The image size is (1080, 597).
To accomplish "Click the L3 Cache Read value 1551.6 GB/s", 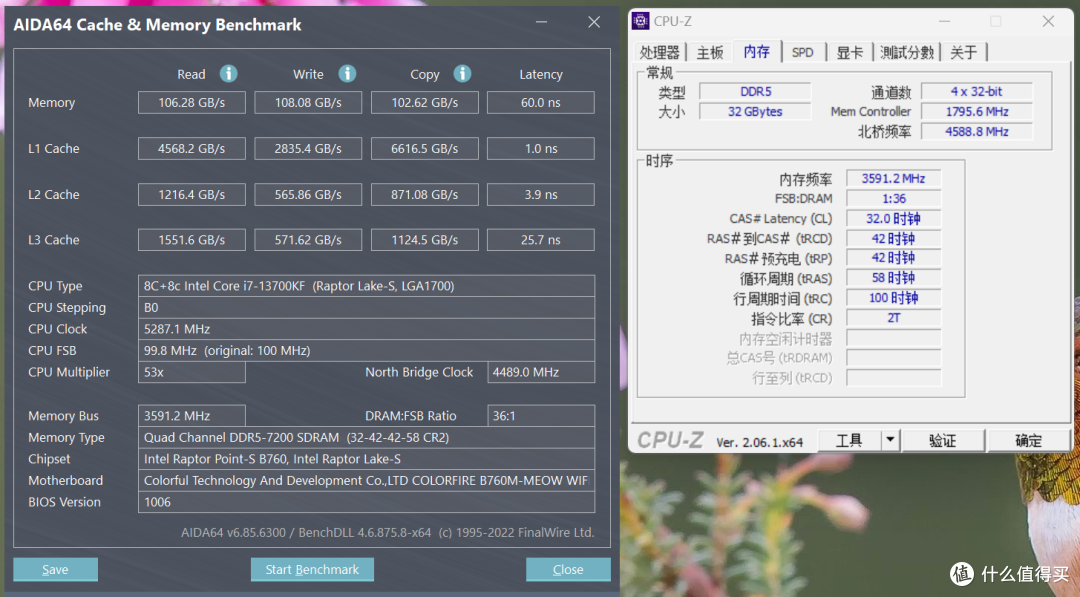I will (x=191, y=240).
